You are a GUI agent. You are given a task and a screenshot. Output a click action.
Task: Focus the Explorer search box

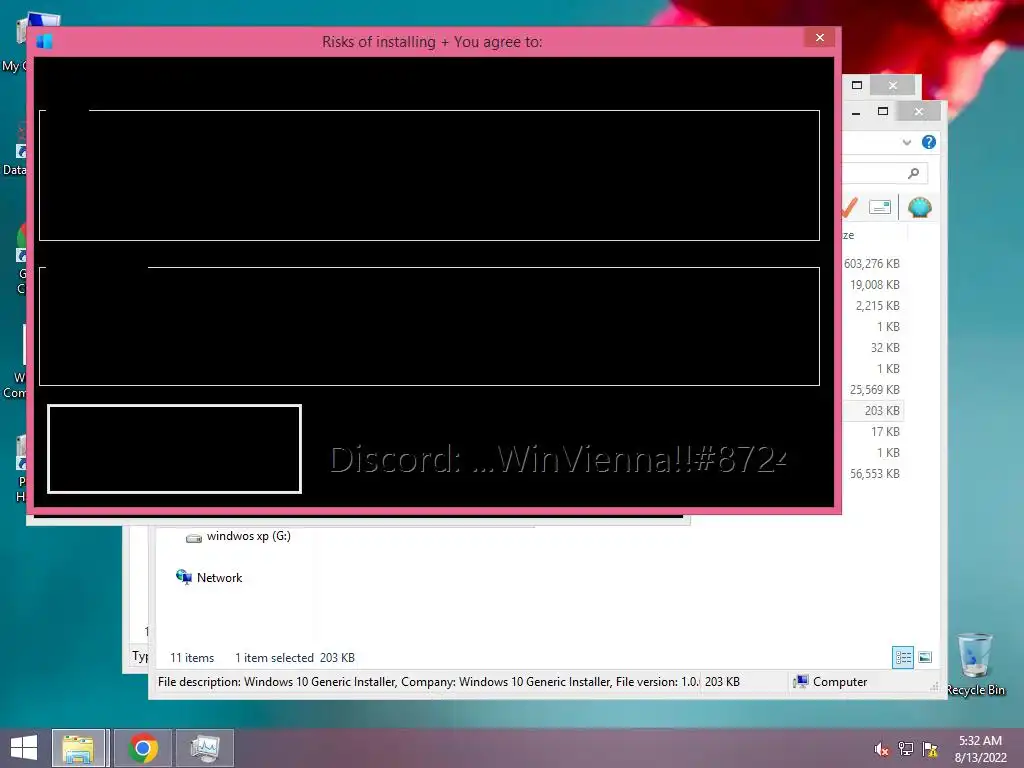pos(885,173)
